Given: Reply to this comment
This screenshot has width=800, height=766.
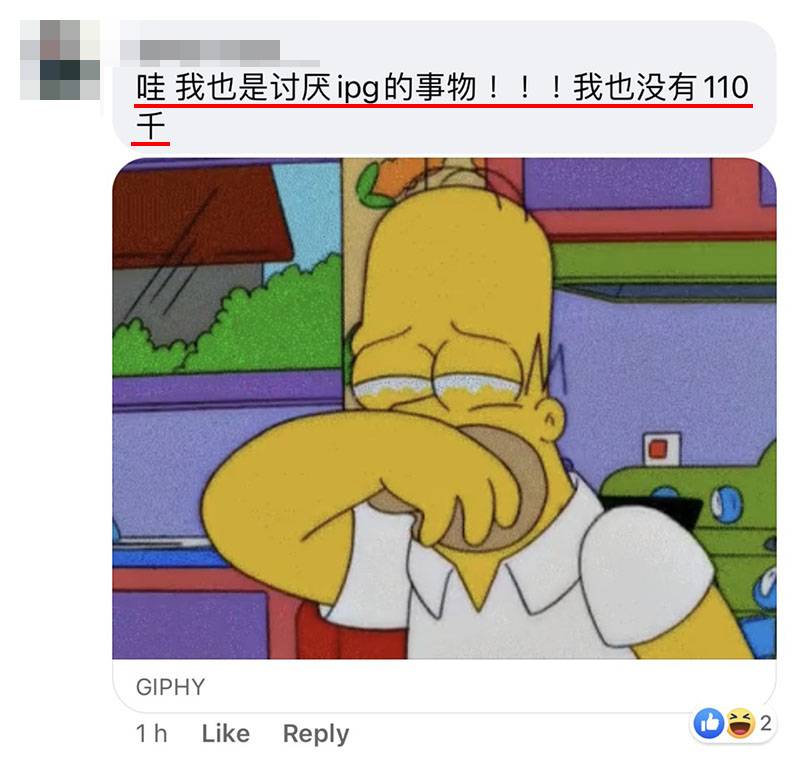Looking at the screenshot, I should click(x=316, y=734).
